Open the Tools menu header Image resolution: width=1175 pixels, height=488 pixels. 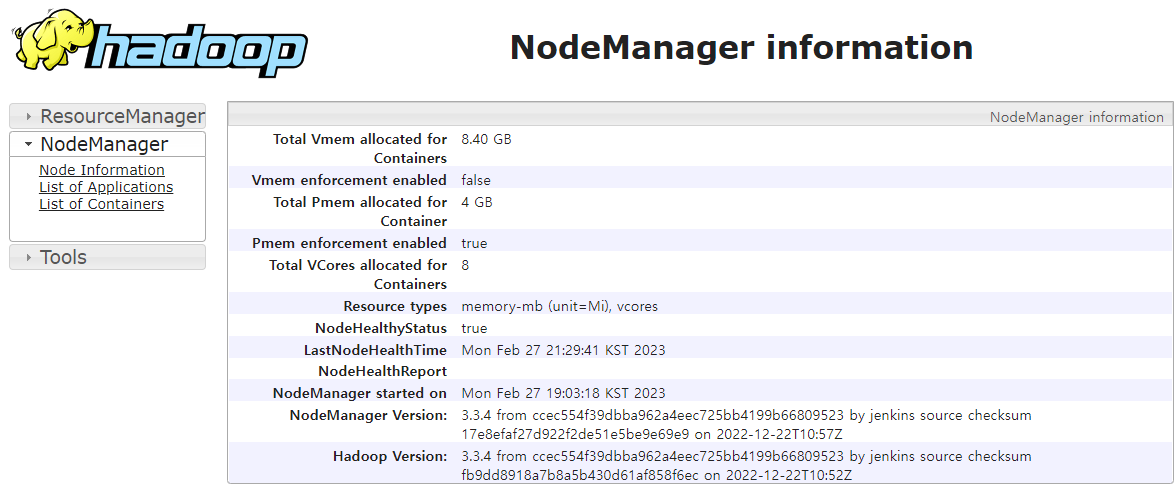[107, 257]
